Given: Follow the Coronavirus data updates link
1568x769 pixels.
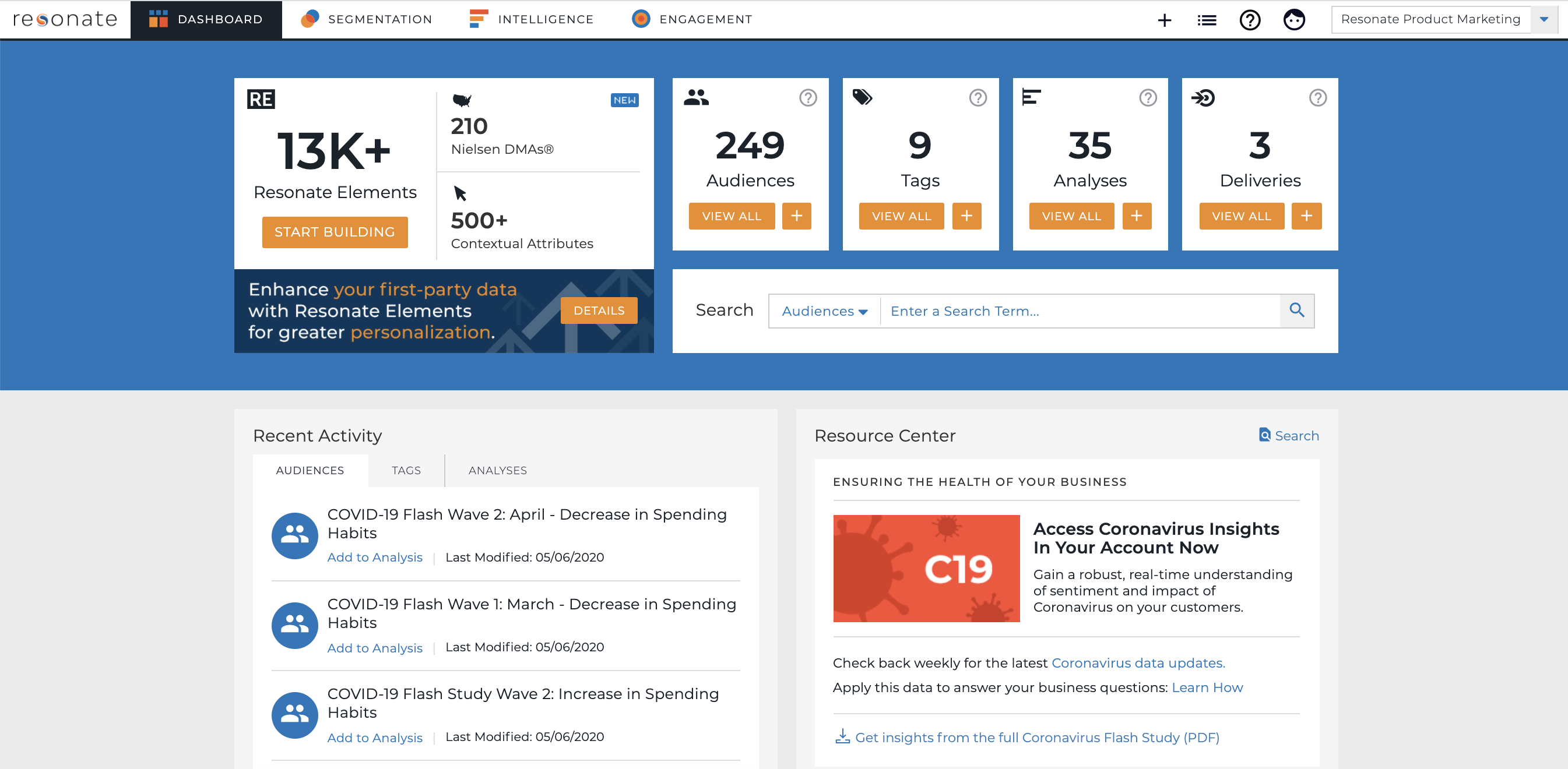Looking at the screenshot, I should 1138,662.
